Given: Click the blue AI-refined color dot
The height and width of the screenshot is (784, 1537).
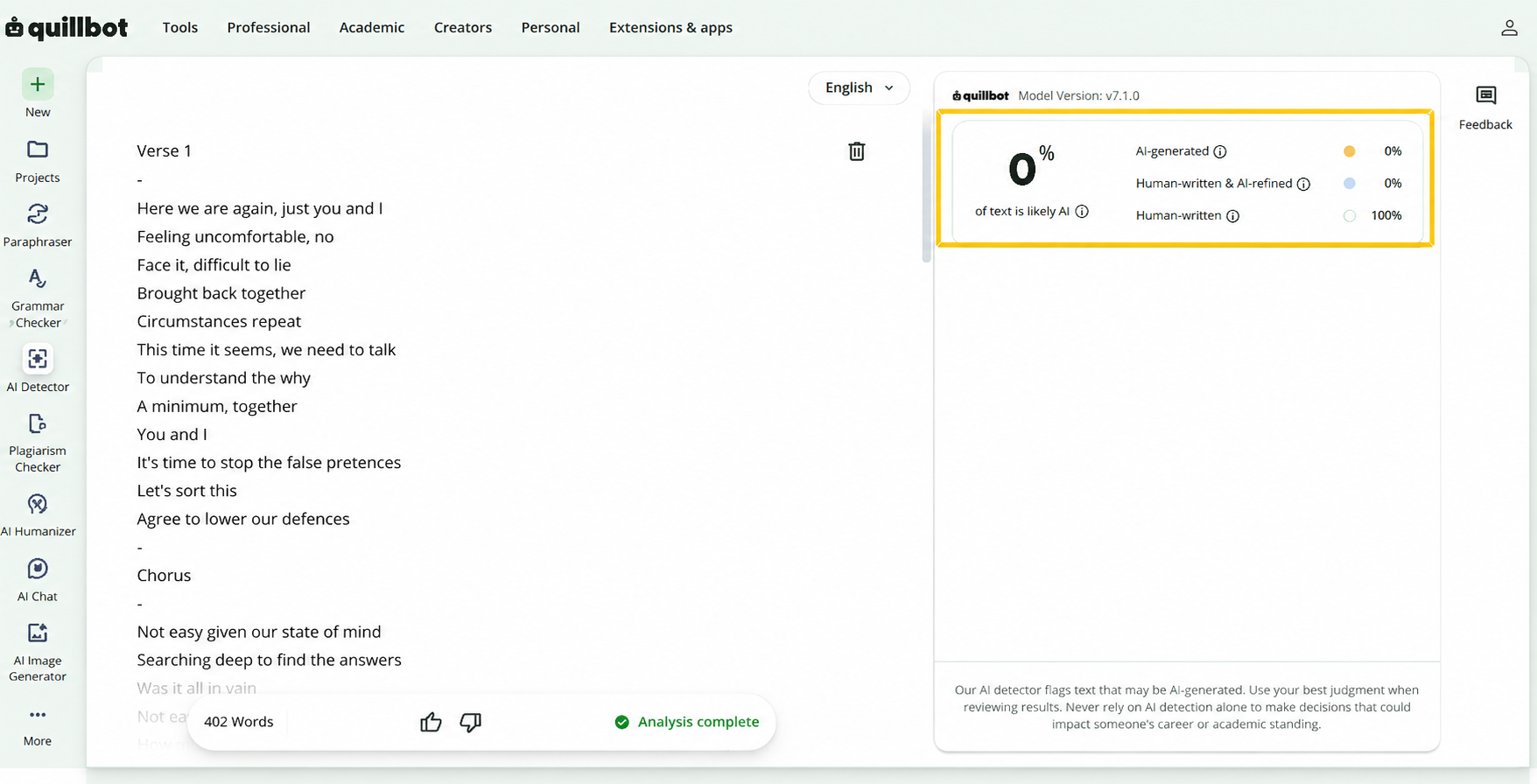Looking at the screenshot, I should tap(1350, 184).
